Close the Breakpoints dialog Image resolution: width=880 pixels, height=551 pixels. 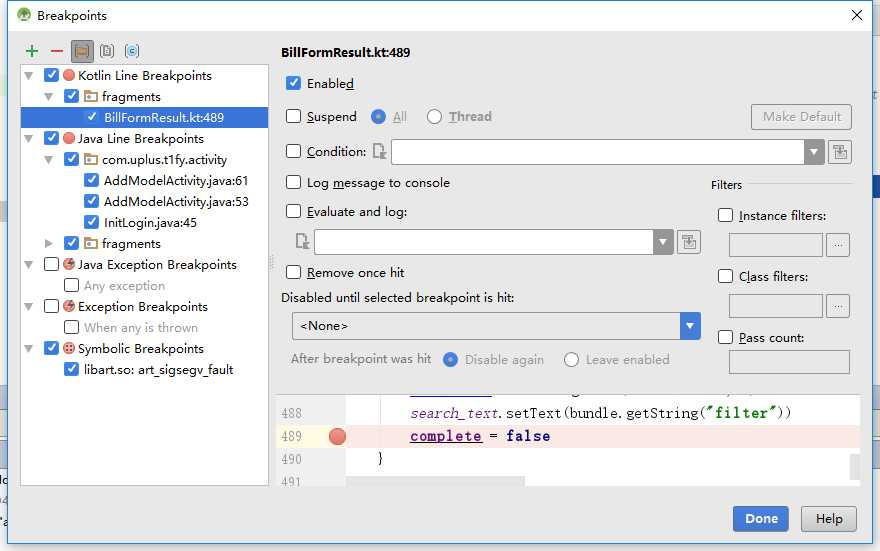pyautogui.click(x=856, y=15)
